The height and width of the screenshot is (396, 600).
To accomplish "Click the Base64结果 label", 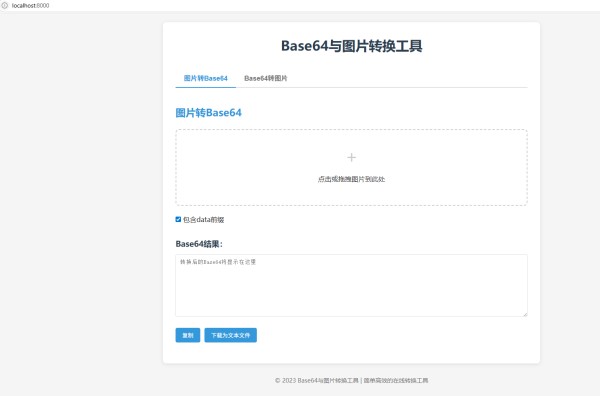I will [199, 244].
